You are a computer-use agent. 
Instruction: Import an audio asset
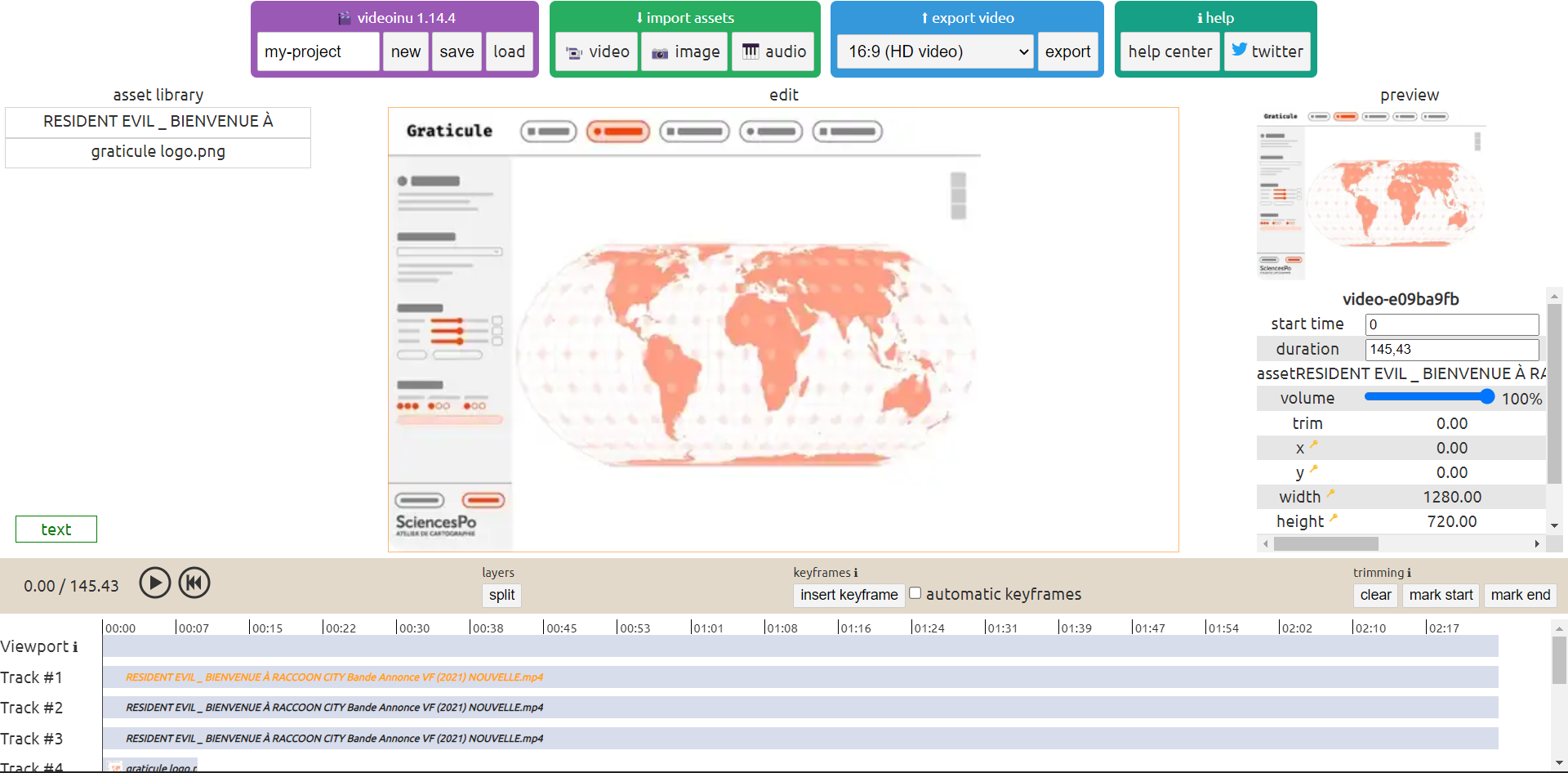[x=773, y=51]
